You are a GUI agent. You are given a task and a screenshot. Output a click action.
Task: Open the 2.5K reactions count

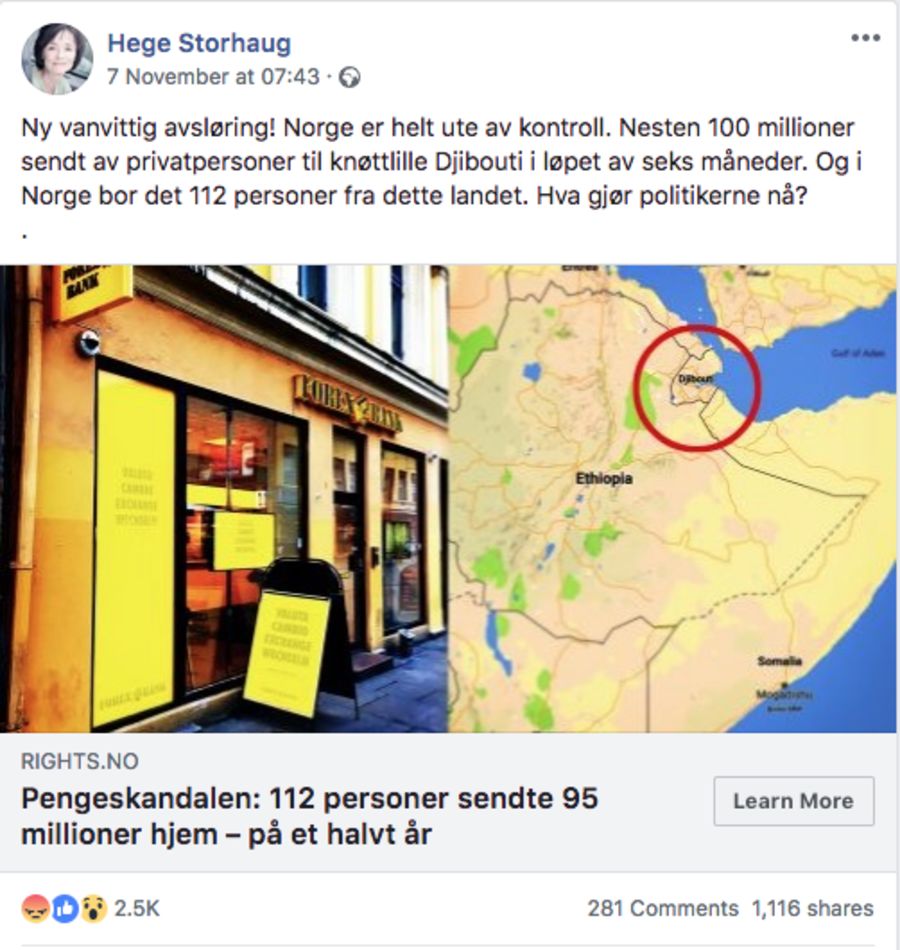(x=137, y=909)
